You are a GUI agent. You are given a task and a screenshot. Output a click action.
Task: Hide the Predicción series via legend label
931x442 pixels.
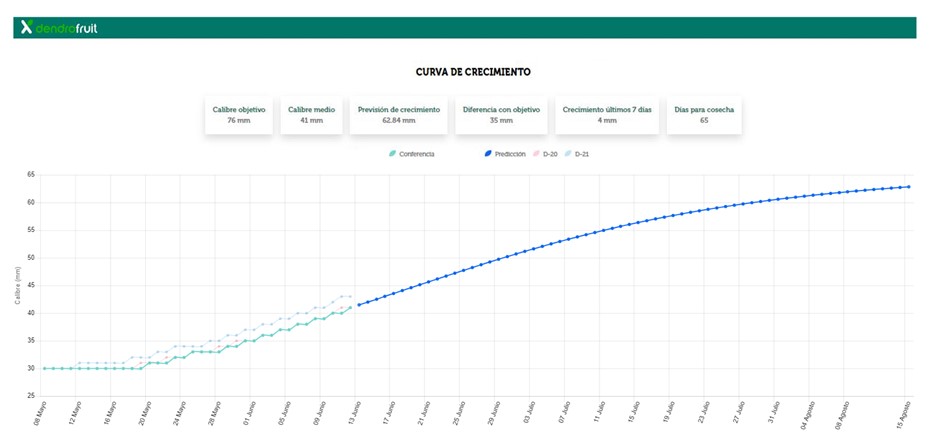(510, 154)
